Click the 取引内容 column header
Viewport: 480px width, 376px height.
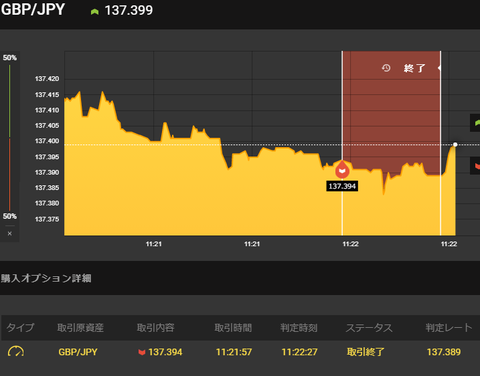coord(156,328)
